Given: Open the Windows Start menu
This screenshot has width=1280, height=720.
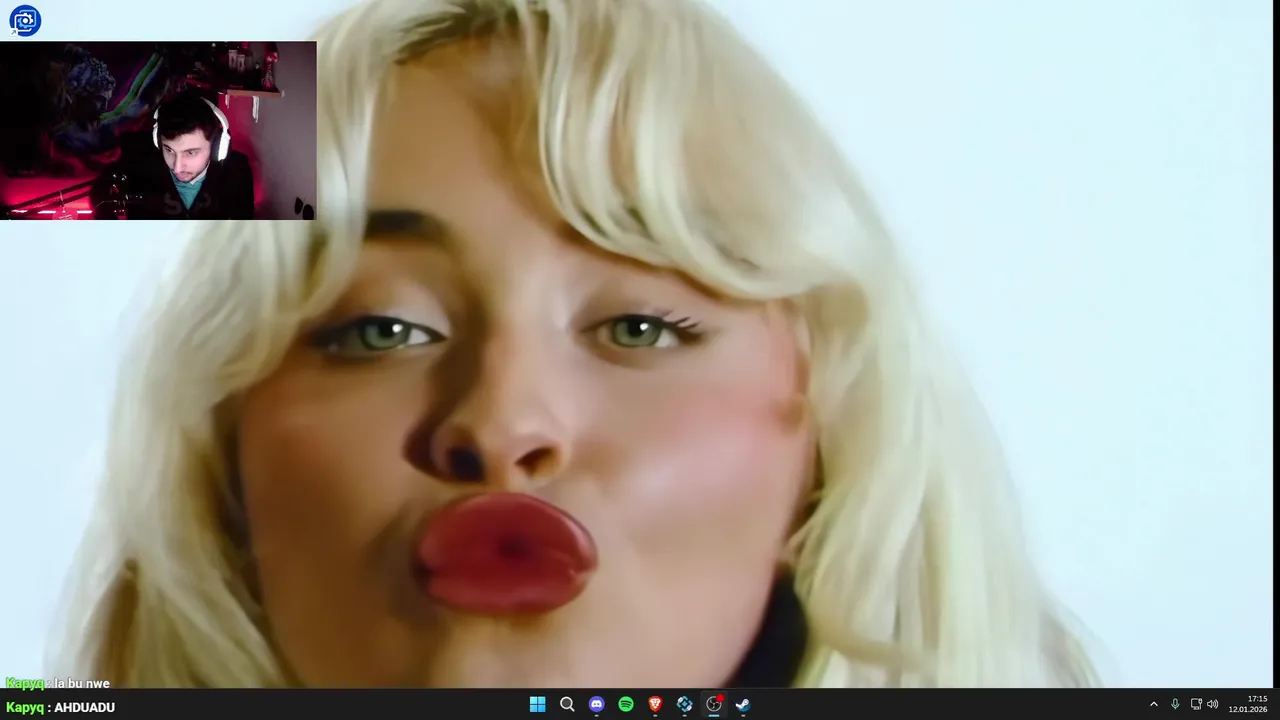Looking at the screenshot, I should coord(537,704).
